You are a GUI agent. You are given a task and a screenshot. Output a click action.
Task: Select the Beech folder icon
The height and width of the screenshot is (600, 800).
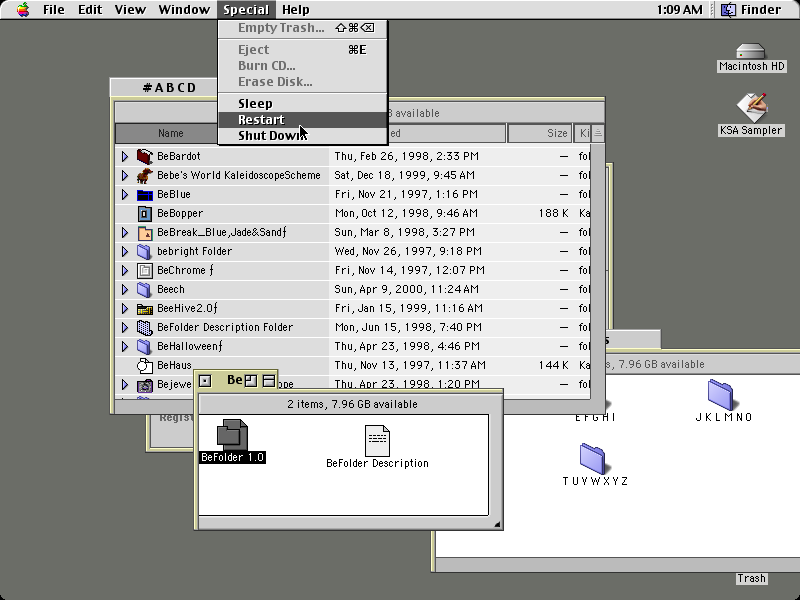pyautogui.click(x=145, y=289)
